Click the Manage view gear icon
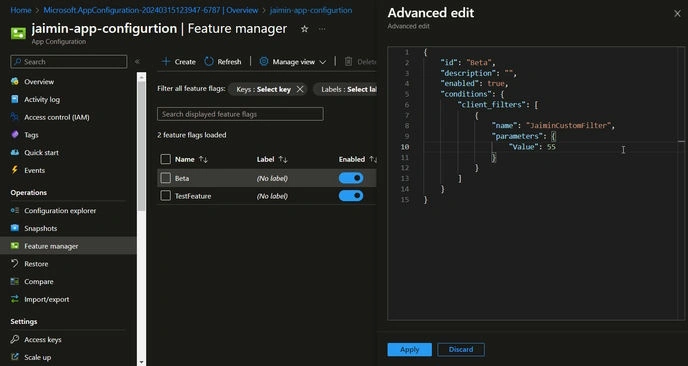 click(x=264, y=62)
